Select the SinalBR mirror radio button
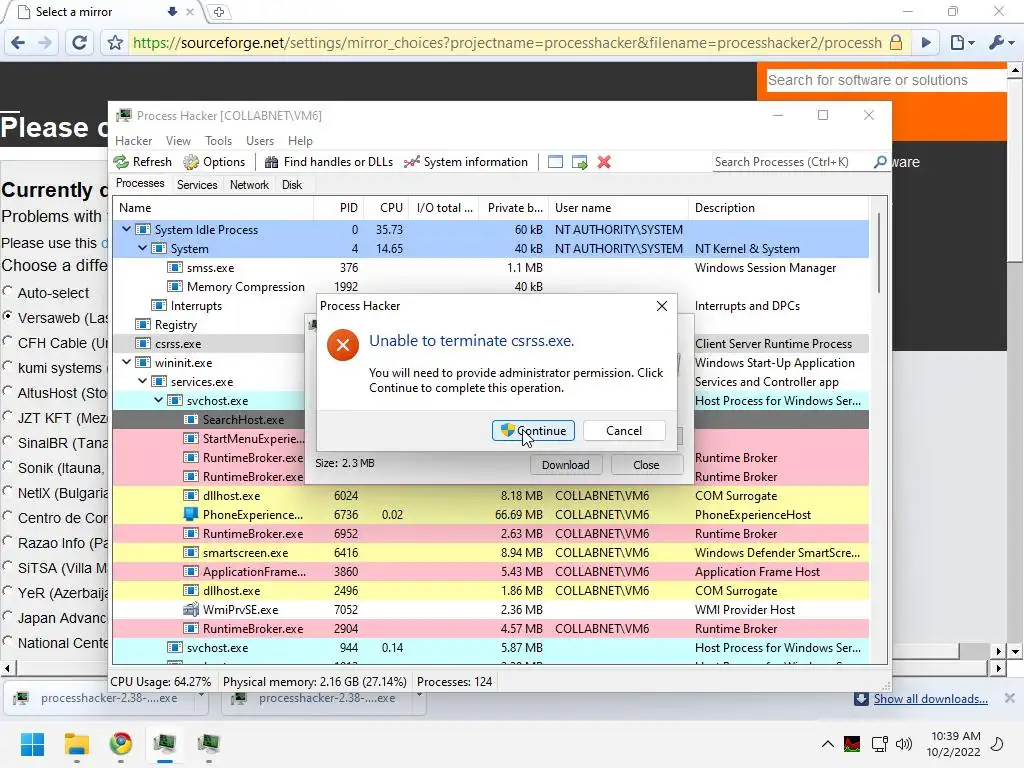Viewport: 1024px width, 768px height. pyautogui.click(x=8, y=441)
